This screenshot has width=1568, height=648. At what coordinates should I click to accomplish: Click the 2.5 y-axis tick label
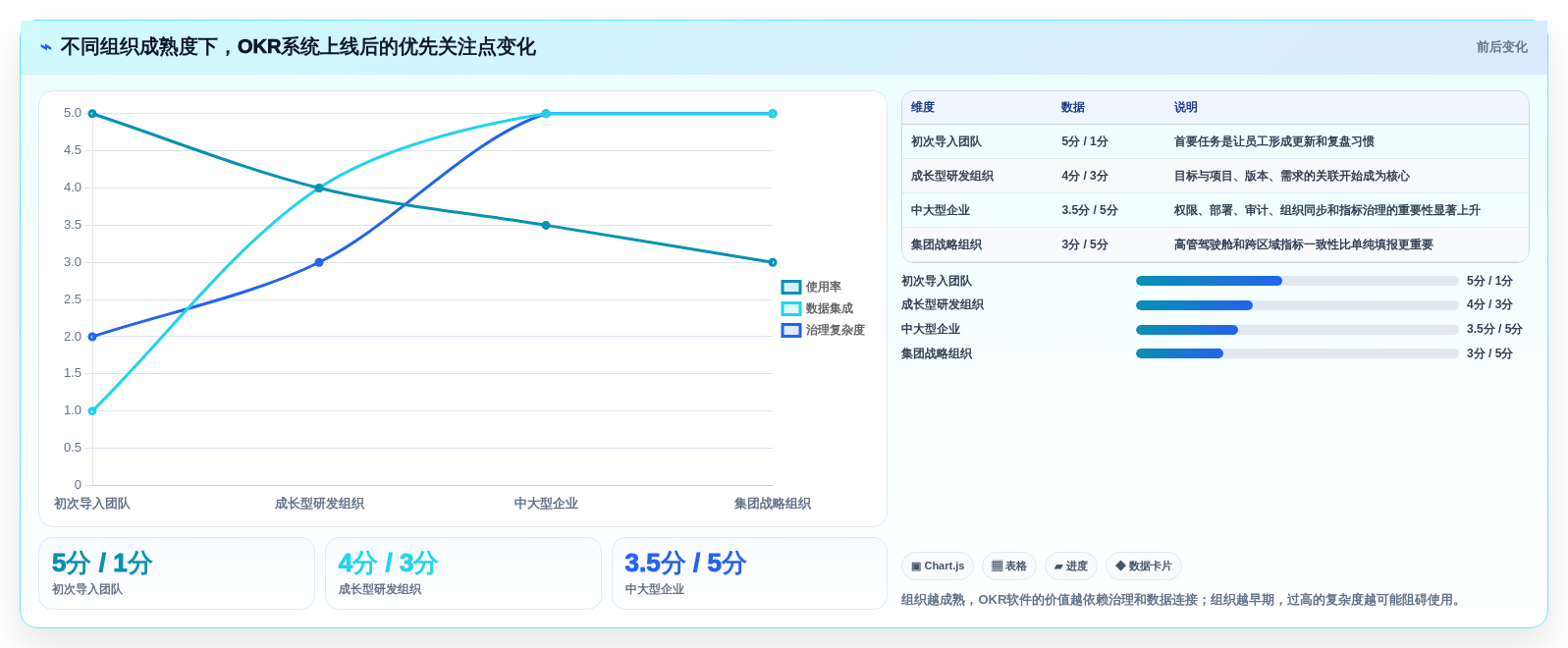(73, 299)
